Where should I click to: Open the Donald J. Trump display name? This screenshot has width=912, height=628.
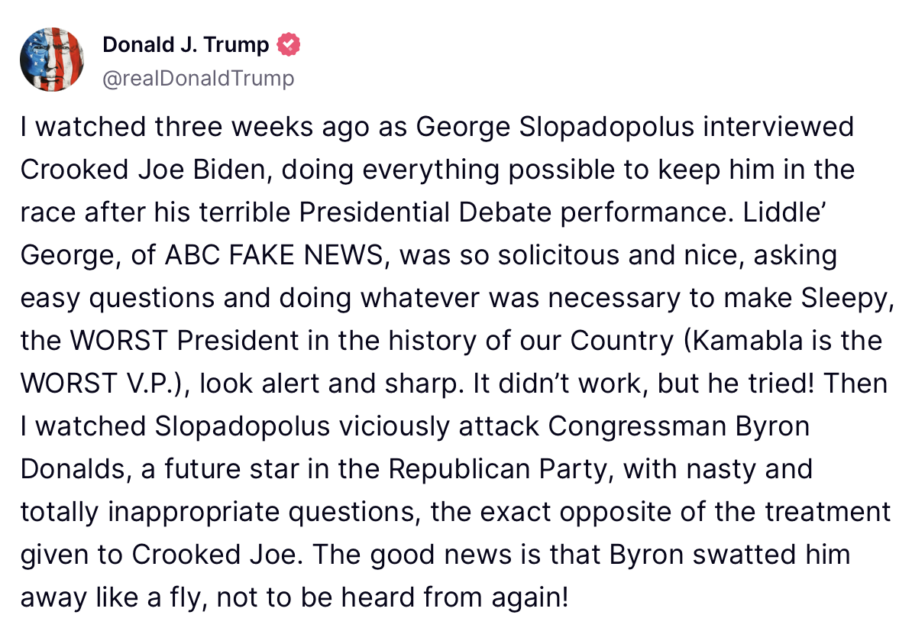point(186,44)
